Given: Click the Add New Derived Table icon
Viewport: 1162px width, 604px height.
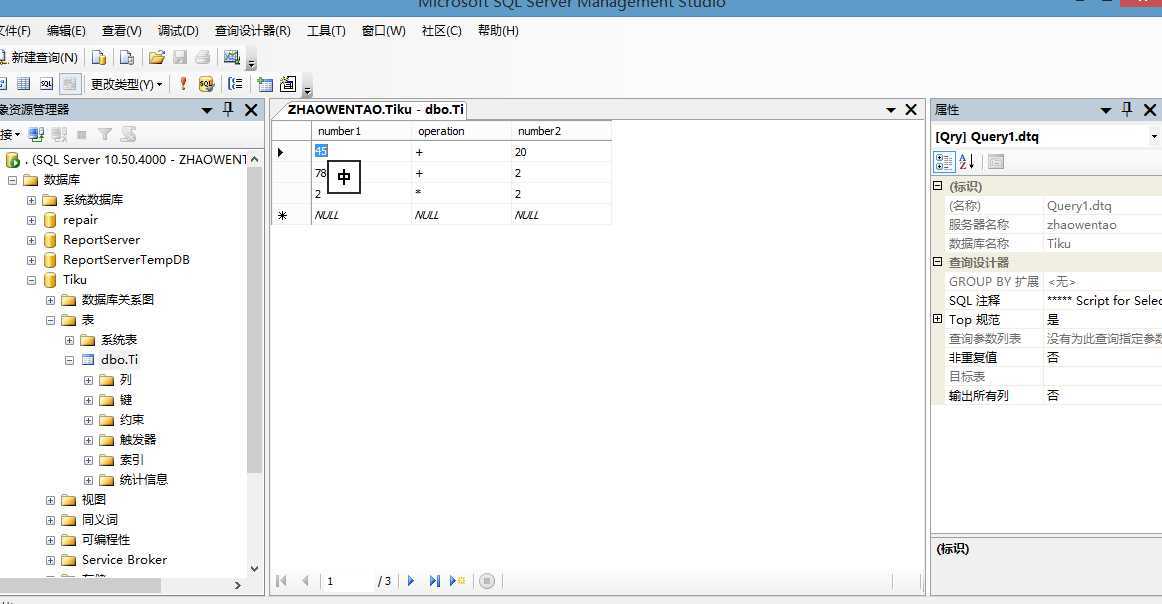Looking at the screenshot, I should [288, 84].
